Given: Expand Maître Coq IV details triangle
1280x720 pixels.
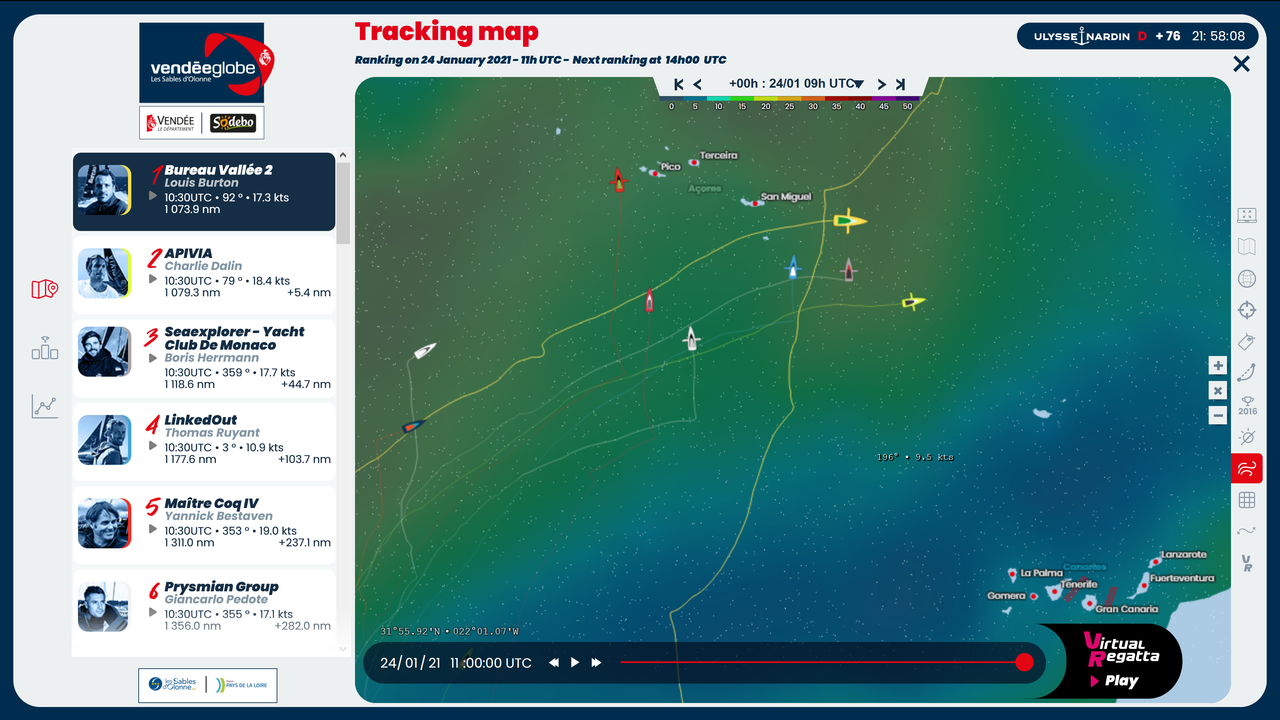Looking at the screenshot, I should click(x=153, y=529).
